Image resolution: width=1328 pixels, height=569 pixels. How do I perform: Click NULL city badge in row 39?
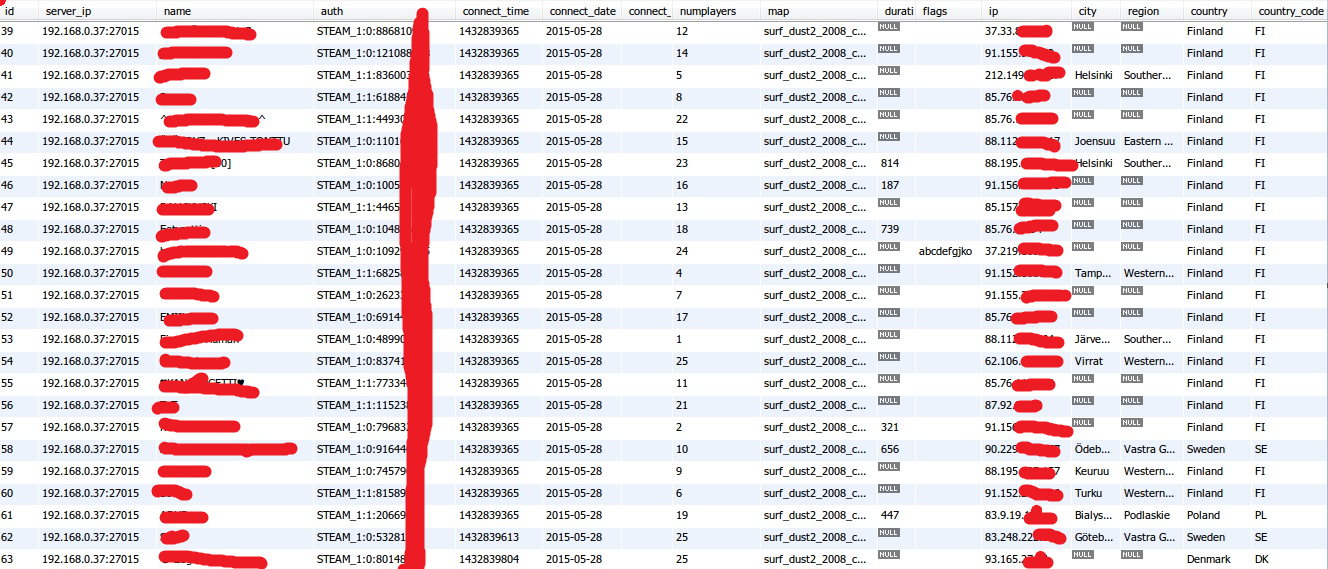(1082, 27)
